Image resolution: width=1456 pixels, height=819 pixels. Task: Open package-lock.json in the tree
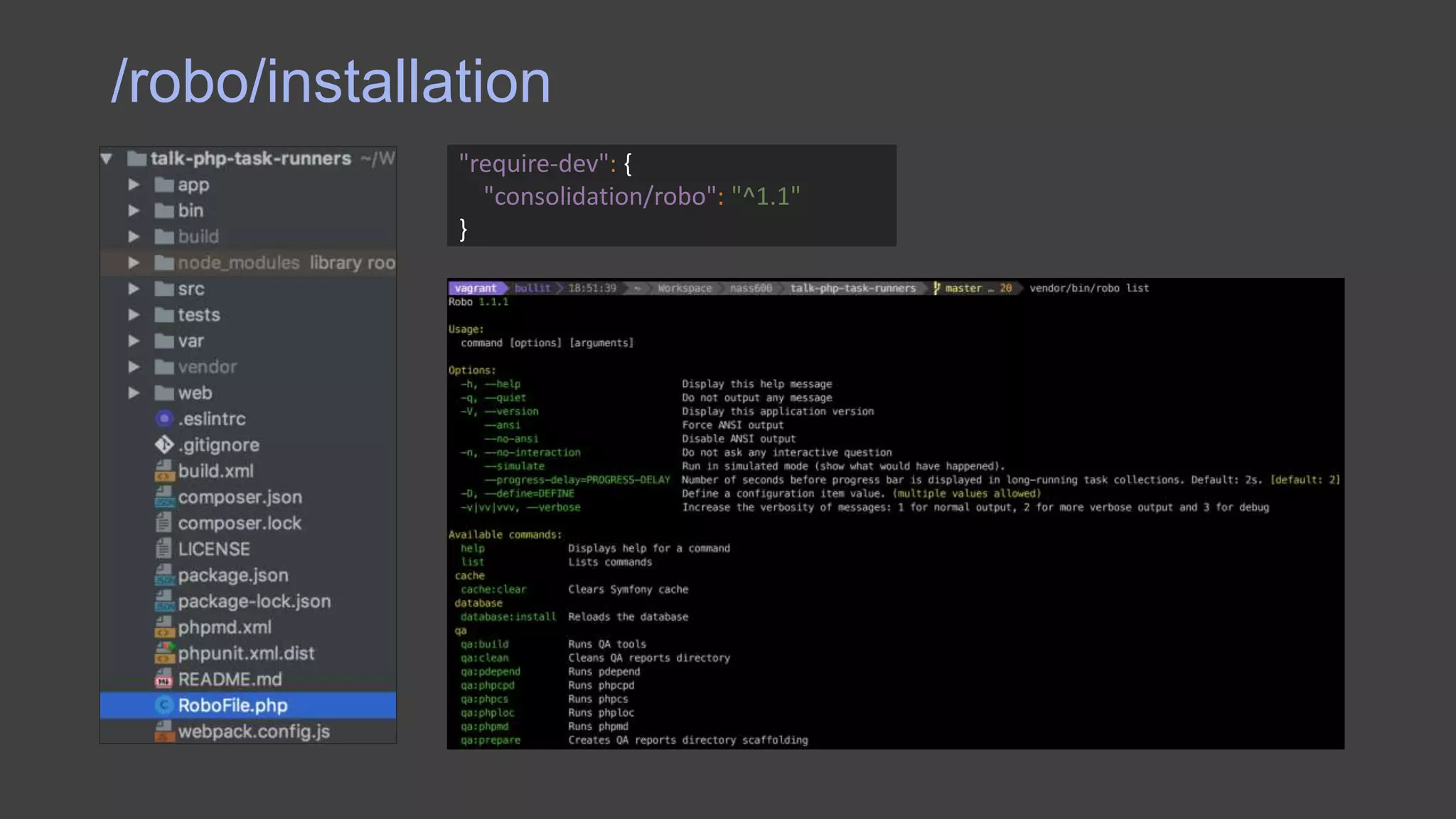click(255, 601)
